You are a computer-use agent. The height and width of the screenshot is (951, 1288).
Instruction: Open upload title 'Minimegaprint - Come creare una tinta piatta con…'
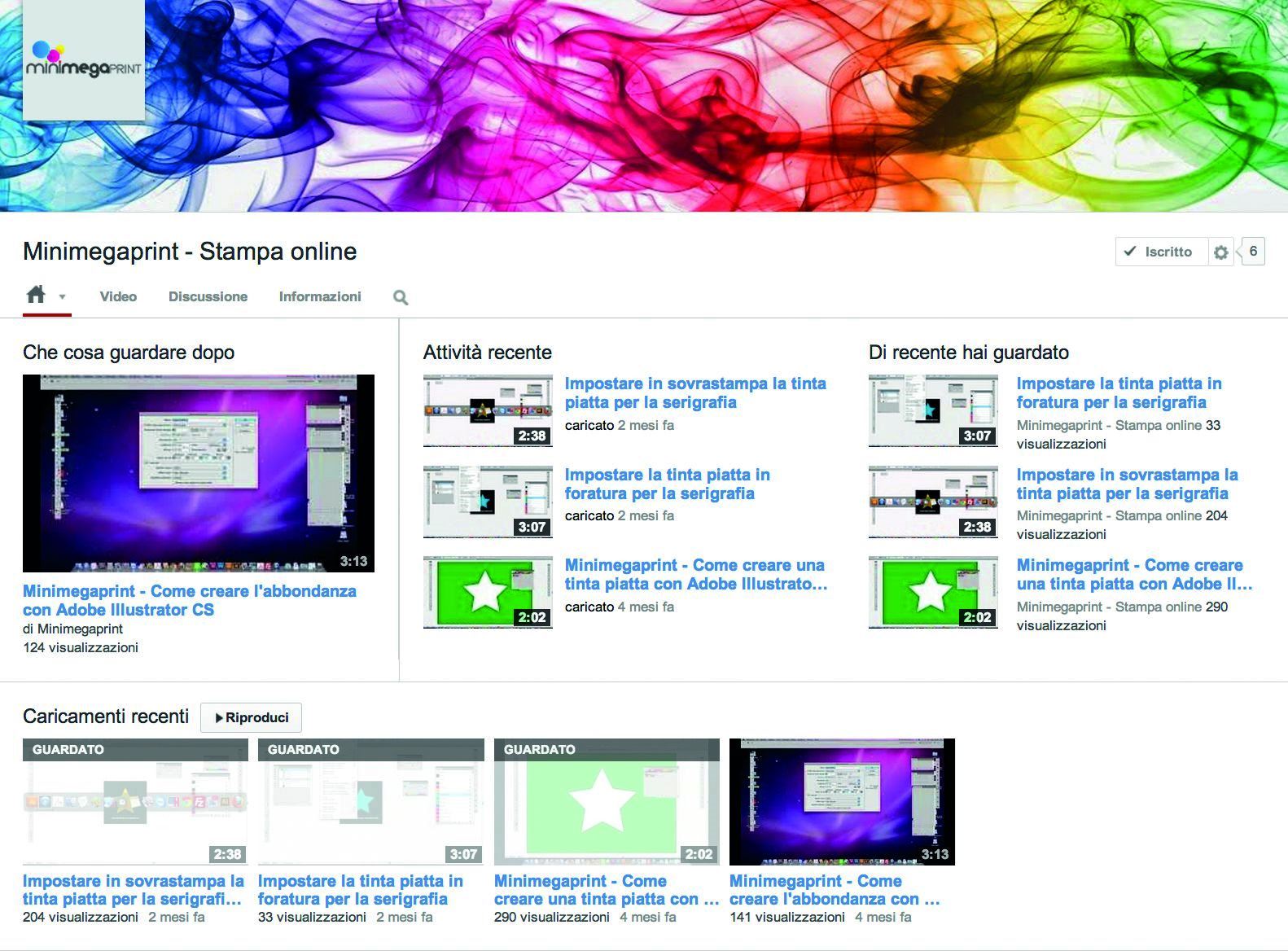click(x=607, y=890)
